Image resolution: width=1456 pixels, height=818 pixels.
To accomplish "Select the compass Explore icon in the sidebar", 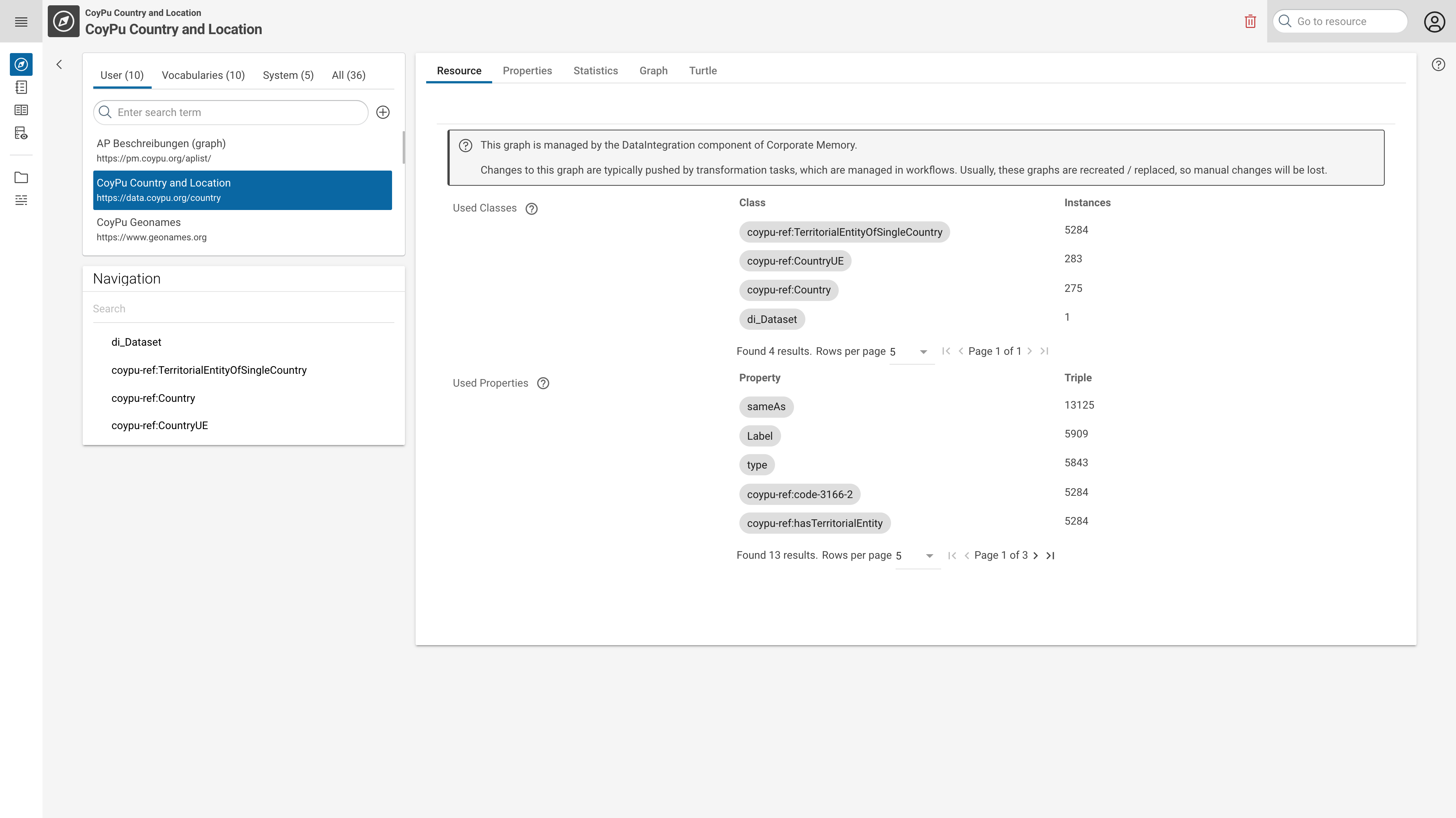I will pyautogui.click(x=21, y=64).
